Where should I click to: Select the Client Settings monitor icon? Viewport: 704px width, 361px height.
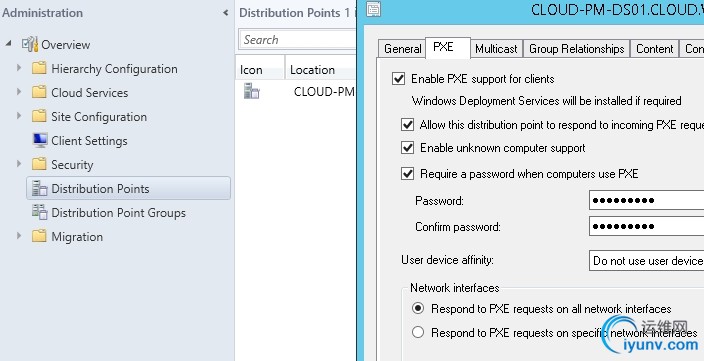click(40, 140)
